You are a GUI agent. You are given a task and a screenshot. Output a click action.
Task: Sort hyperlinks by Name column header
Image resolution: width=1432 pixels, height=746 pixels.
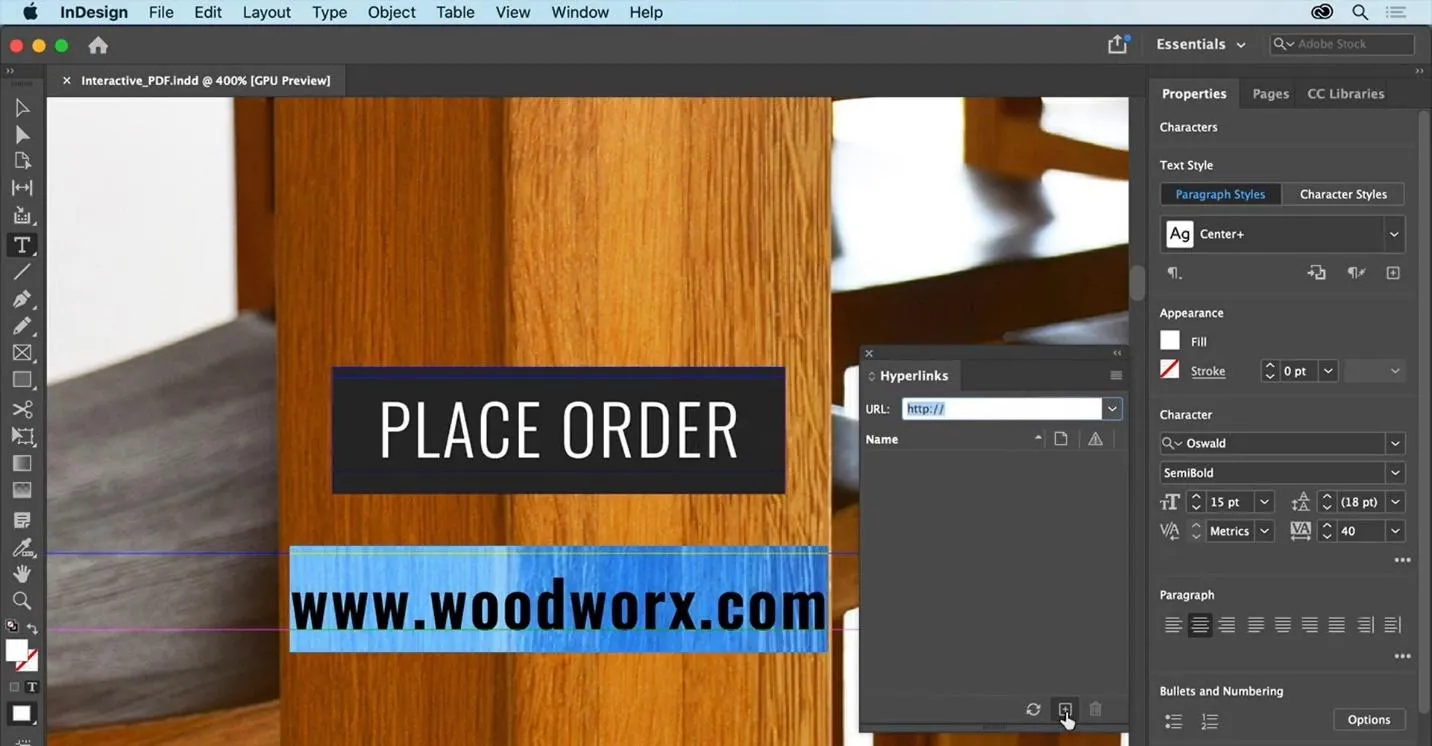pyautogui.click(x=882, y=439)
